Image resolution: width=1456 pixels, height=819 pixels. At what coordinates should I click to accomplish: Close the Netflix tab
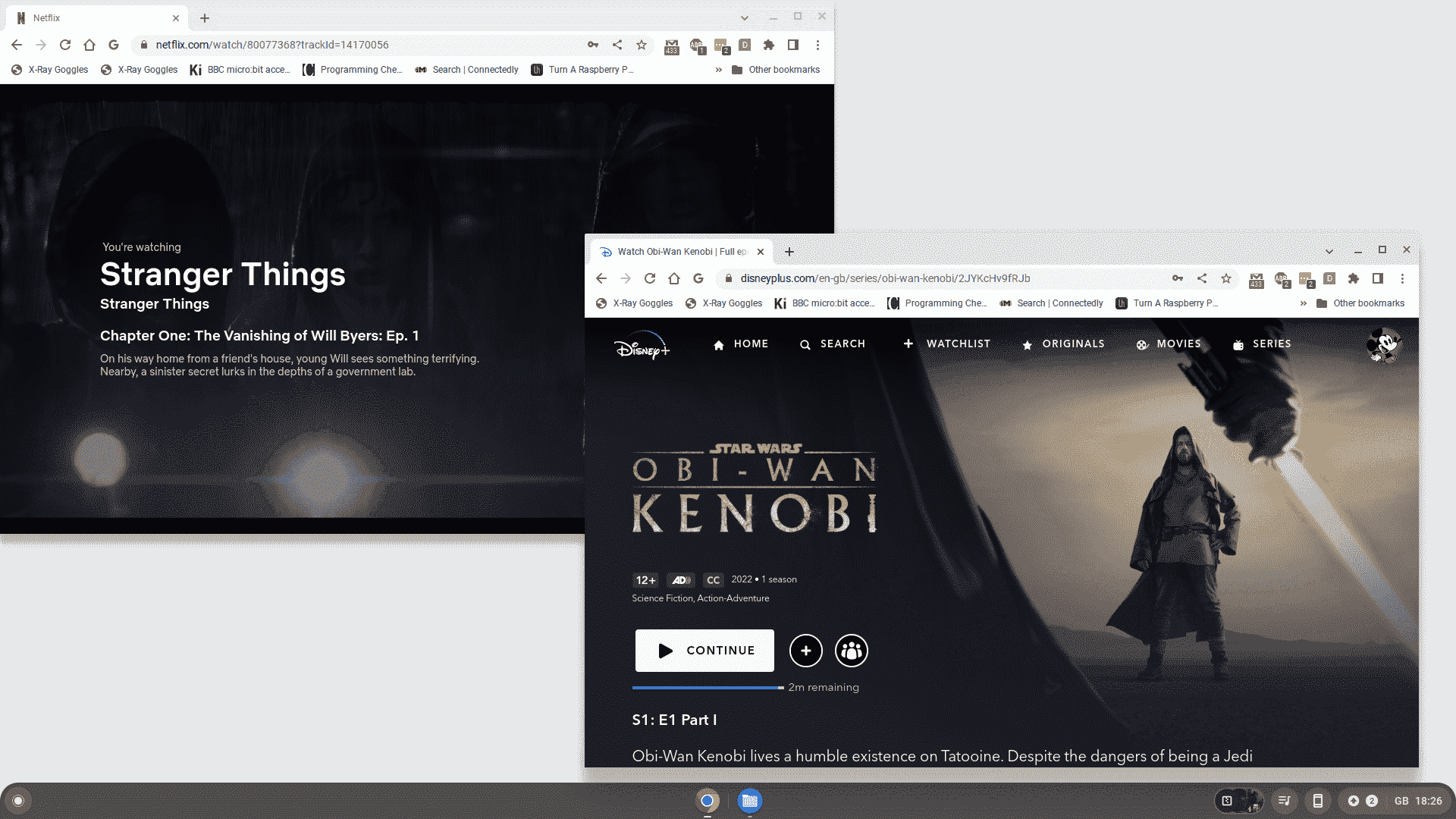tap(176, 18)
